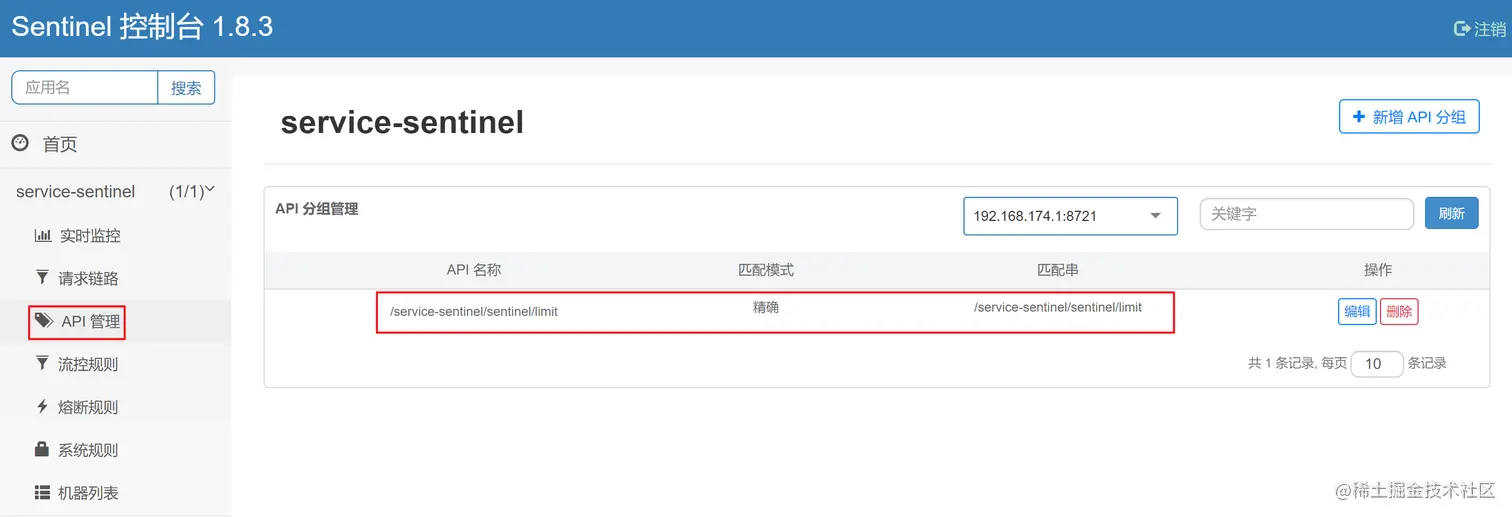The height and width of the screenshot is (517, 1512).
Task: Focus the 关键字 keyword field
Action: tap(1306, 214)
